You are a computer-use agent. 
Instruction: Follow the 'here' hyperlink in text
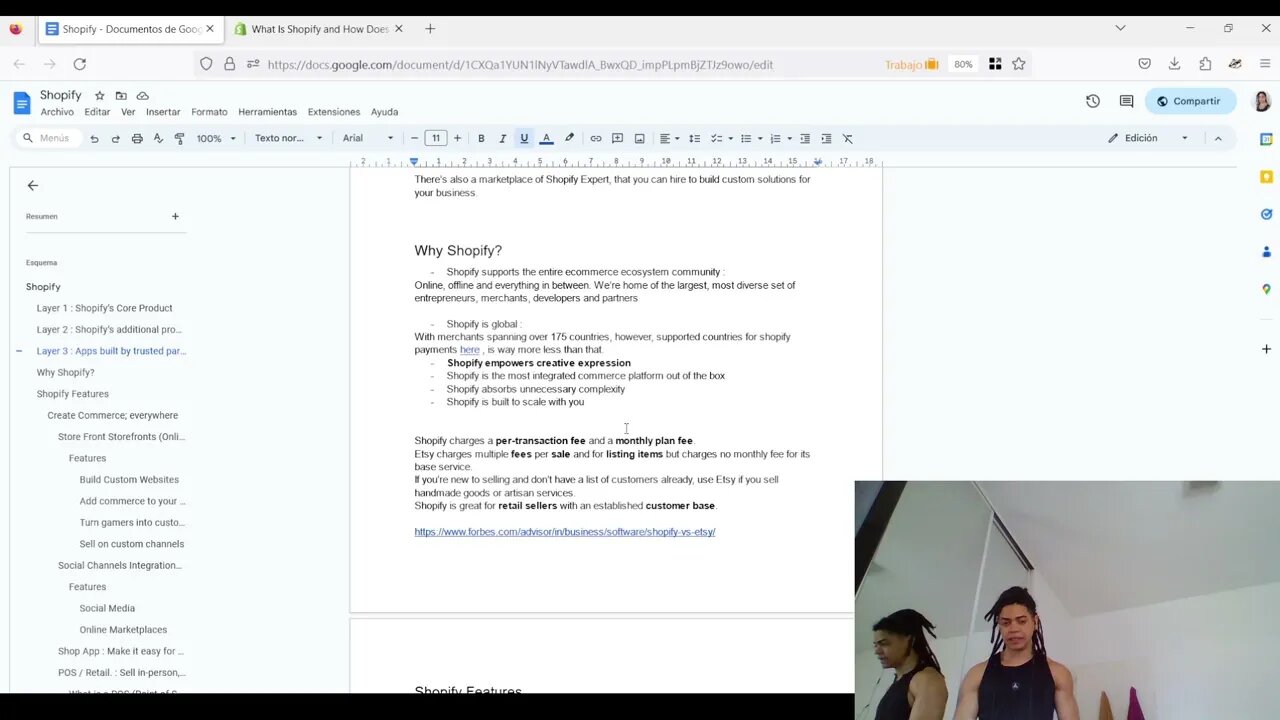[x=469, y=350]
